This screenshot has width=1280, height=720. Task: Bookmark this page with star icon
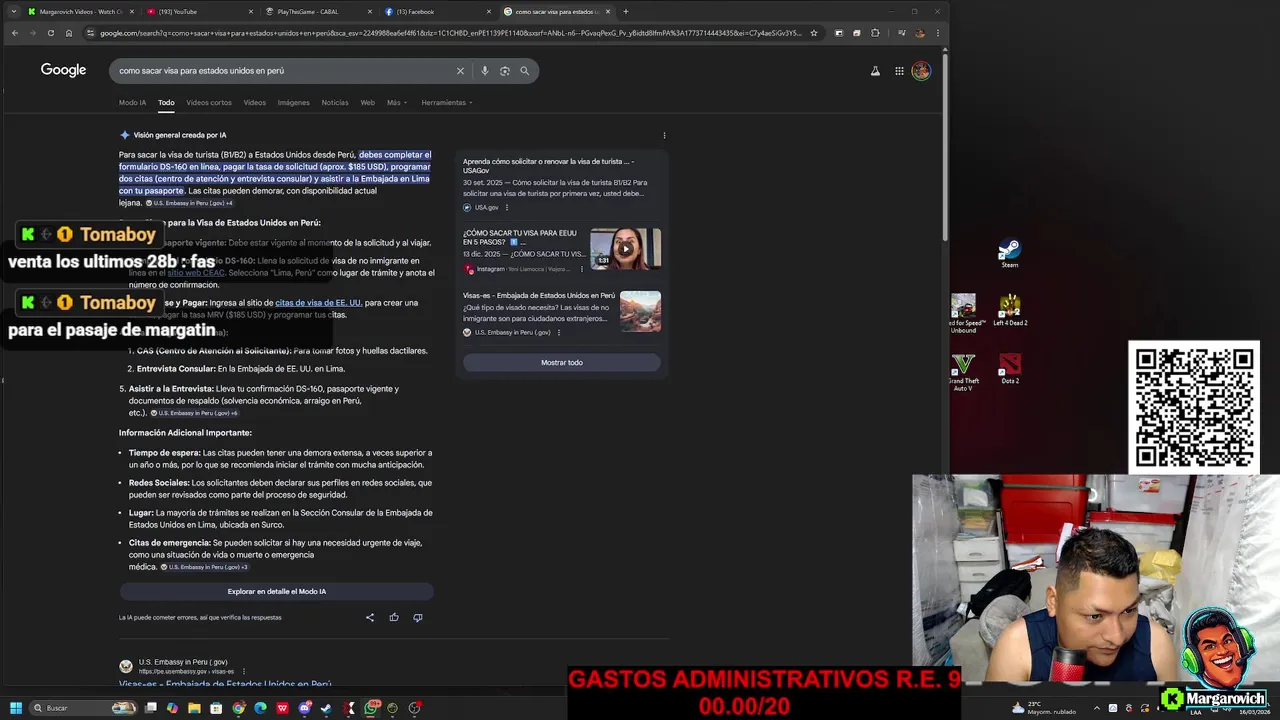pos(814,33)
